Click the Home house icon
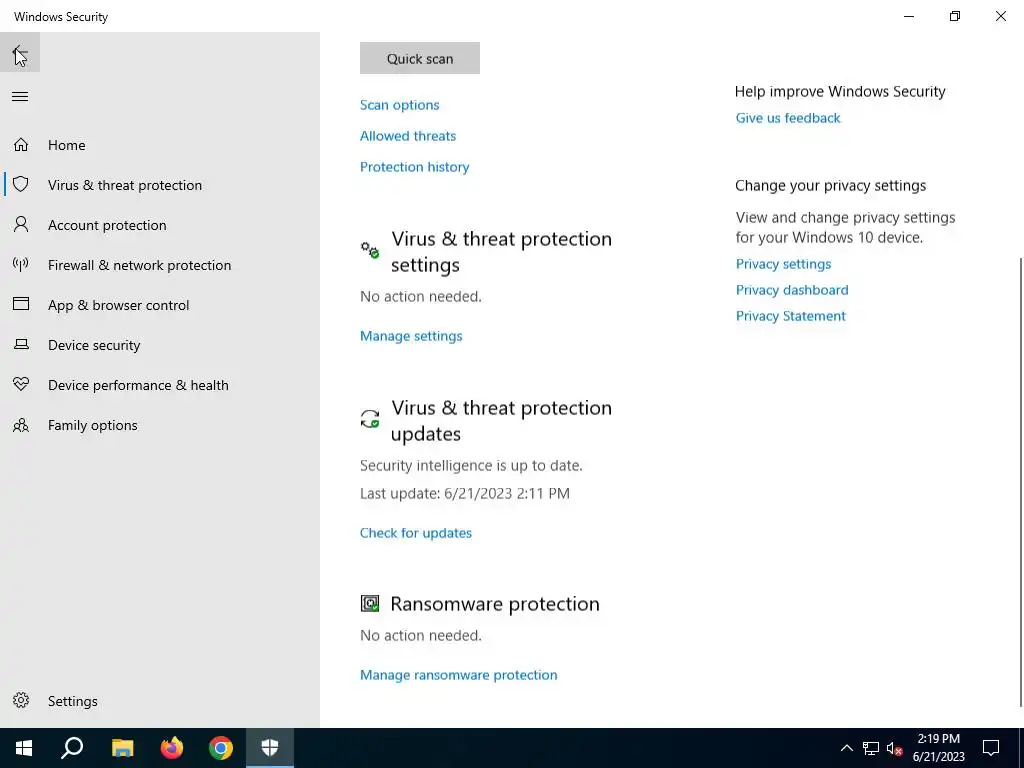Viewport: 1024px width, 768px height. [x=21, y=144]
